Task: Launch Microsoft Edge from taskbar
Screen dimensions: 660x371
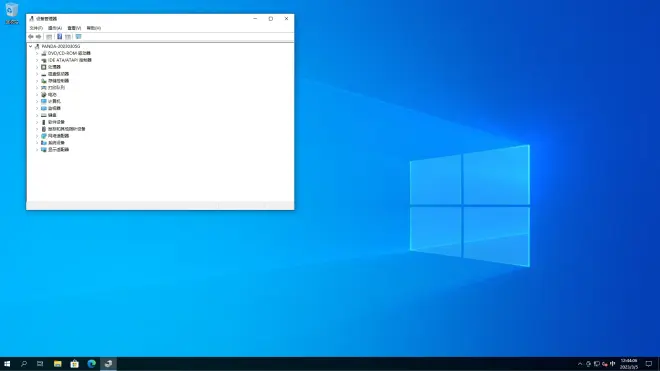Action: pos(91,364)
